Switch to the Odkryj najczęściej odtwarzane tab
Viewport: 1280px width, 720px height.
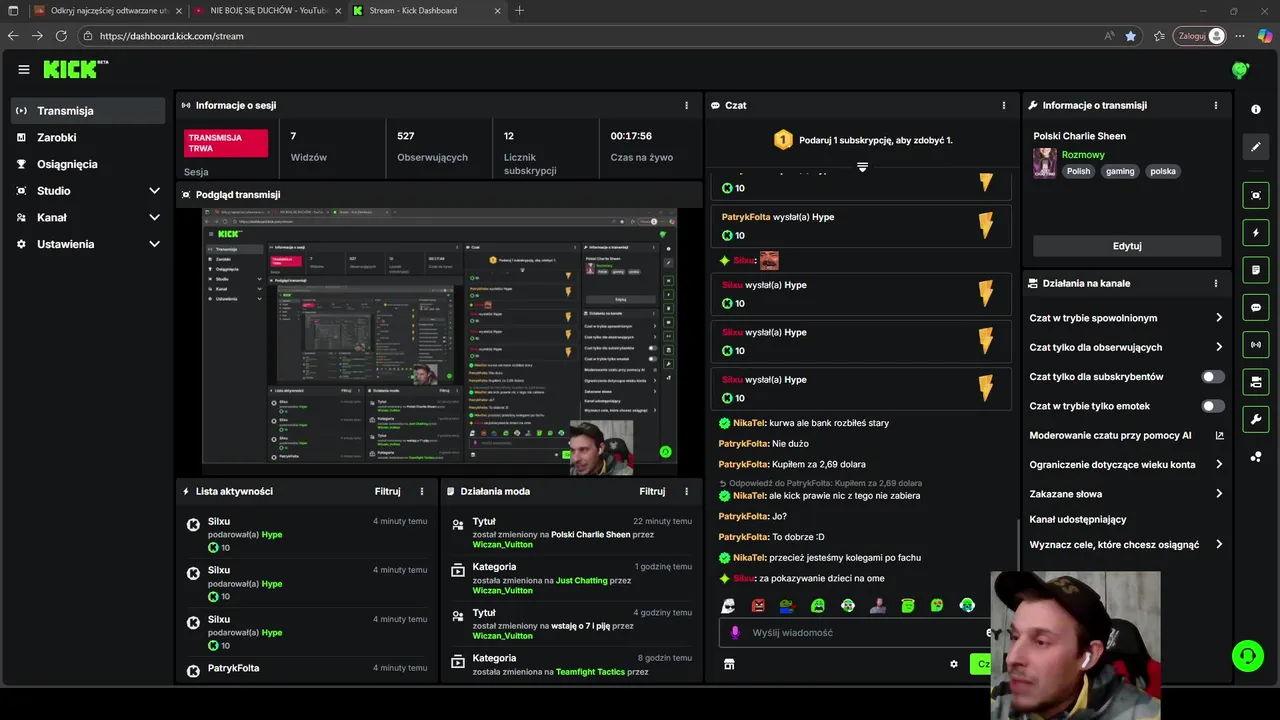coord(106,11)
